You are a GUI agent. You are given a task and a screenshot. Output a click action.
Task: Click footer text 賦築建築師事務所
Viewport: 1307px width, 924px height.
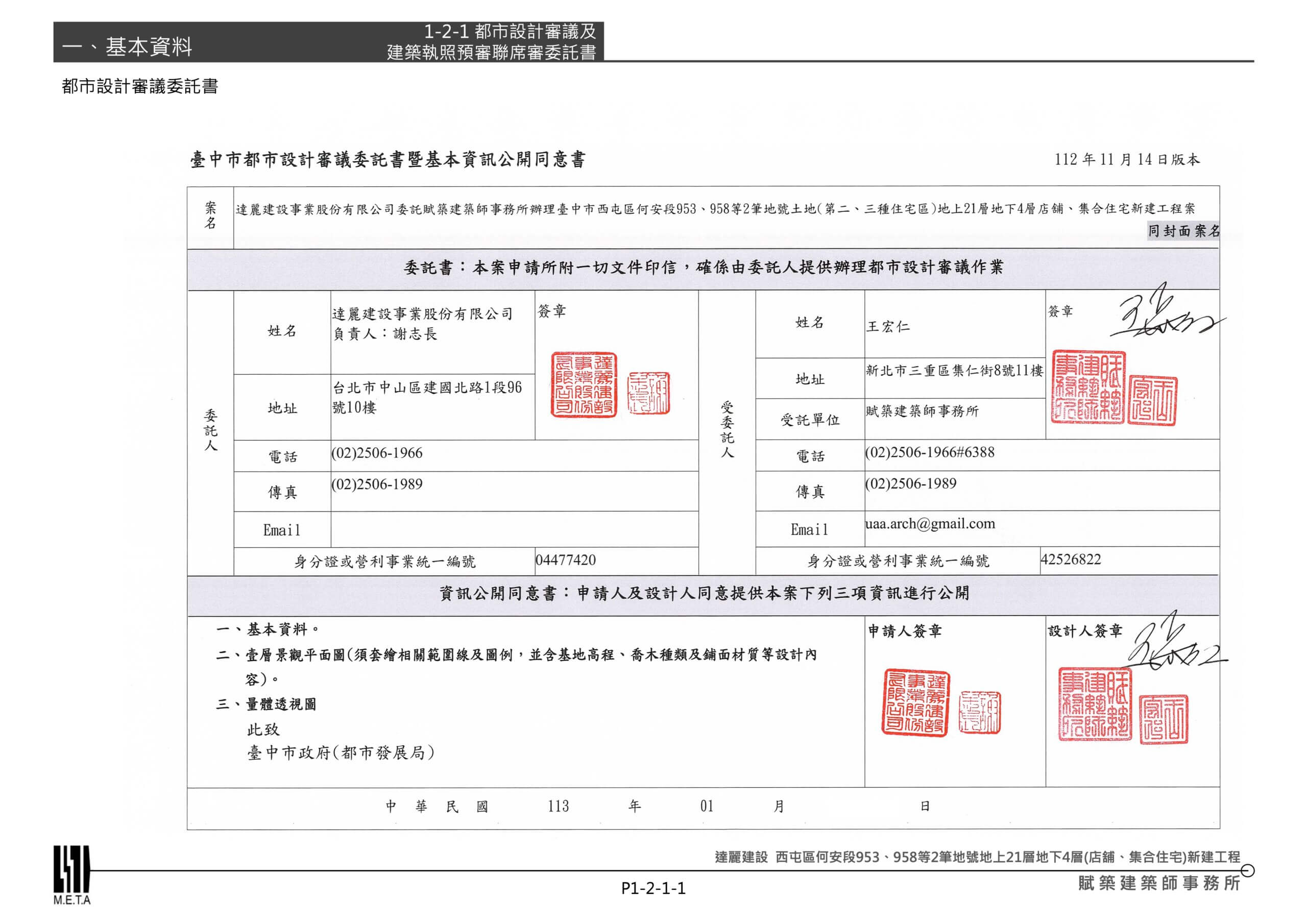[1159, 884]
